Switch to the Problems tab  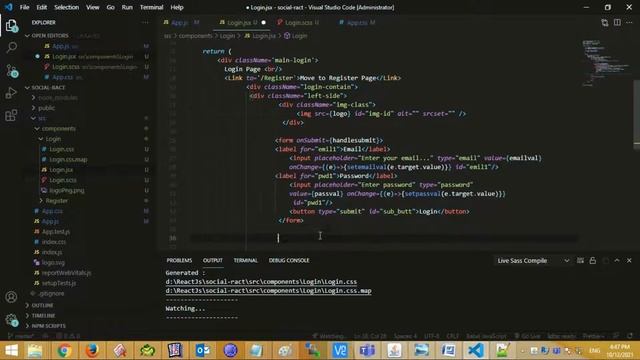pos(179,260)
